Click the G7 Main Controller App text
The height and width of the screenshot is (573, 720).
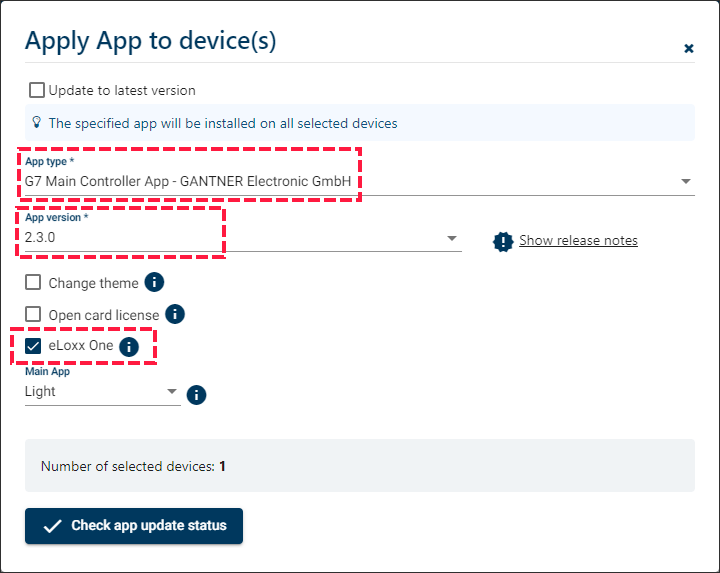pos(188,181)
